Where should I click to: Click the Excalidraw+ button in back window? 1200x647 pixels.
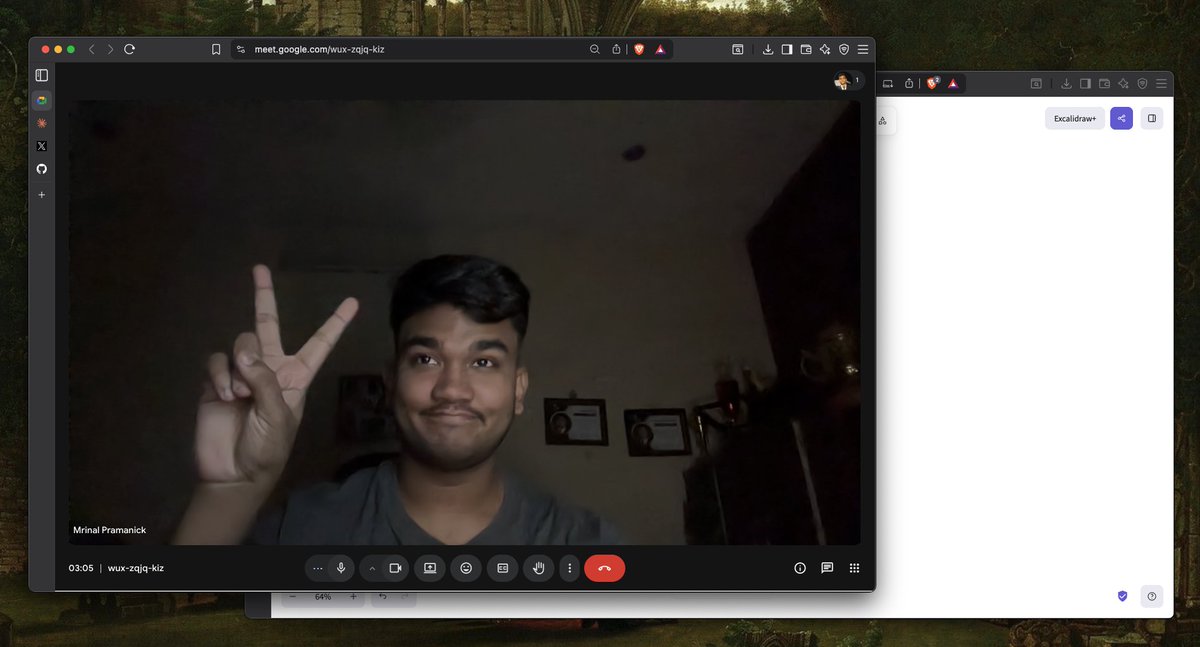pyautogui.click(x=1075, y=118)
